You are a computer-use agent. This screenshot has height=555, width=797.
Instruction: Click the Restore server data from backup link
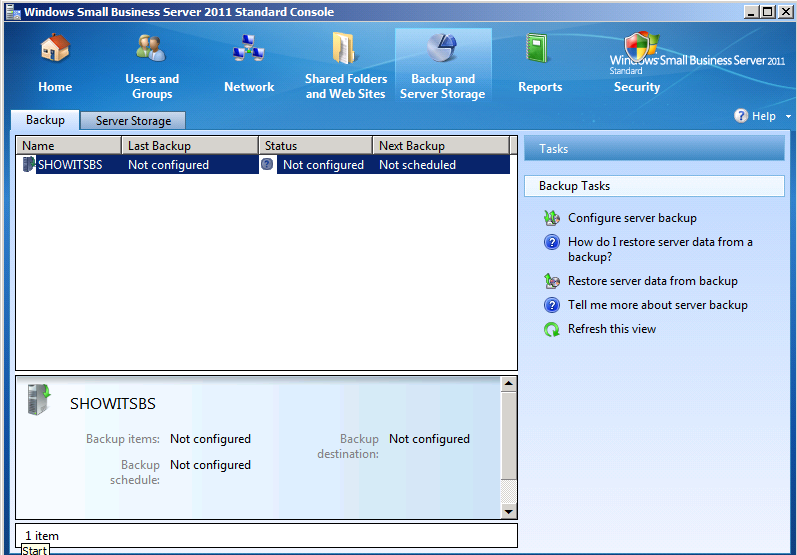(653, 281)
